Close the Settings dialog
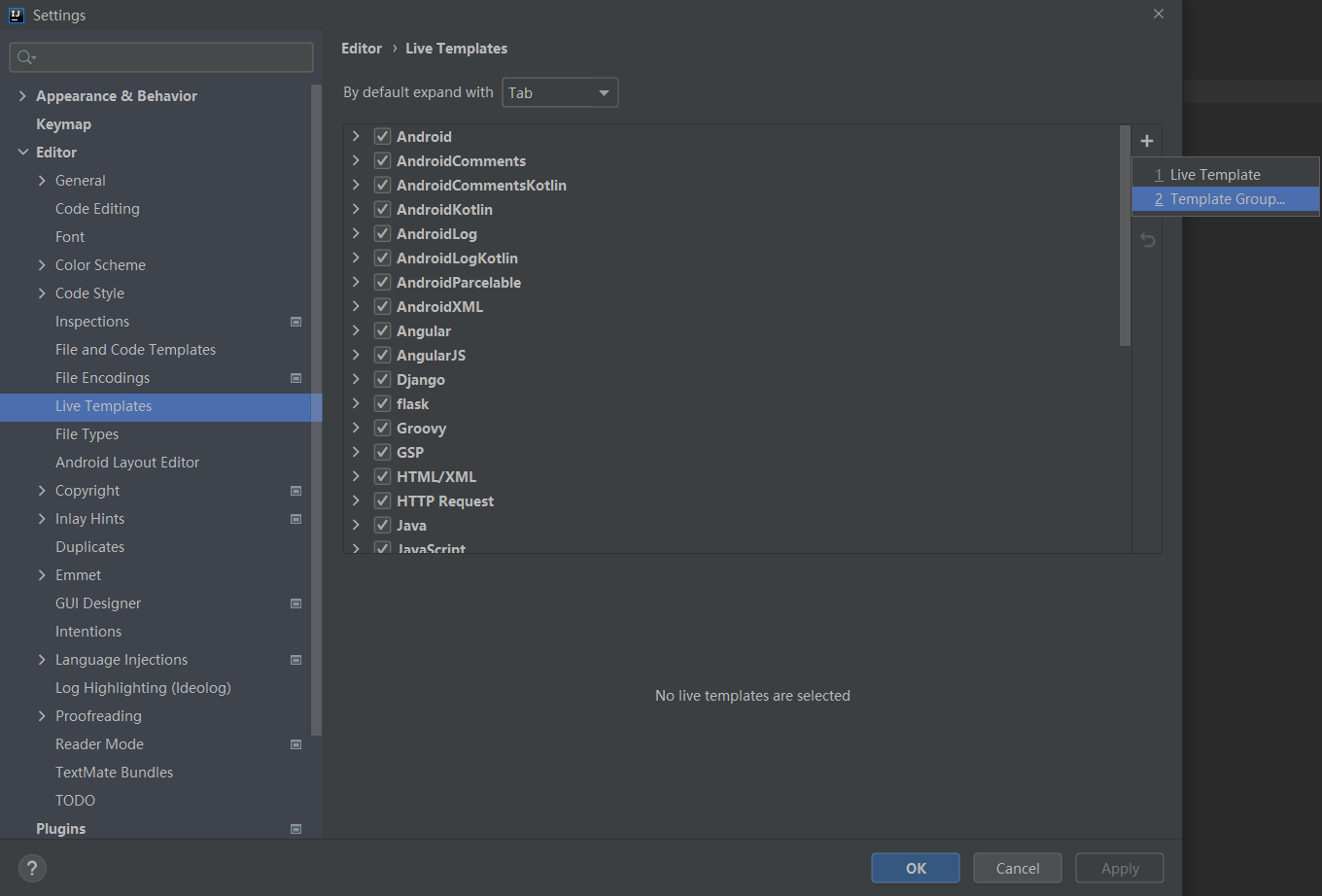The image size is (1322, 896). coord(1158,15)
